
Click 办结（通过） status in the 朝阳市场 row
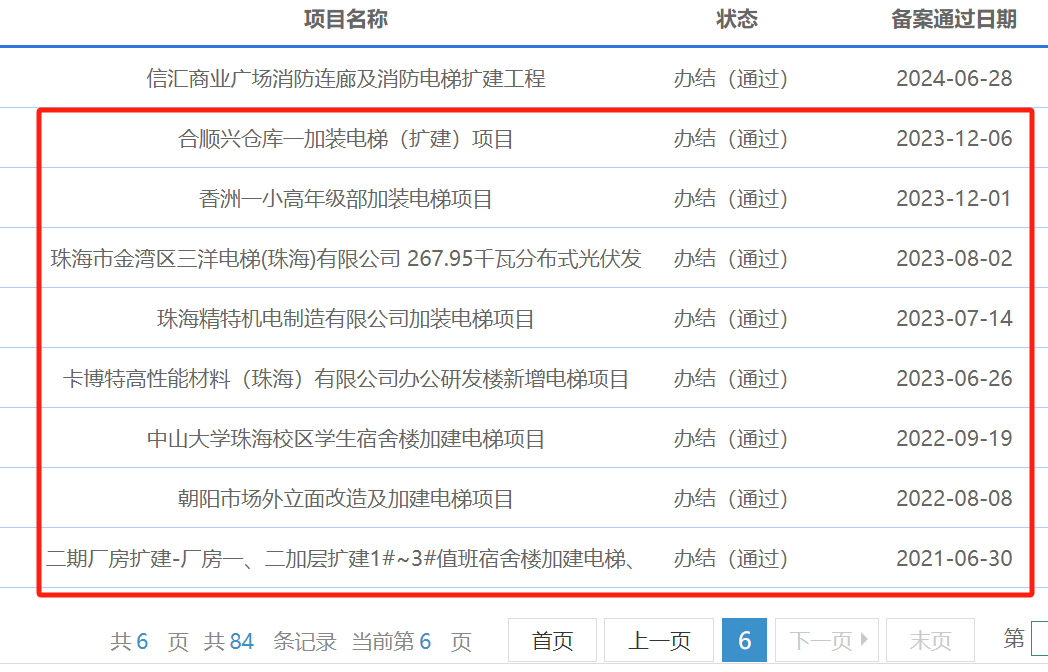click(x=731, y=499)
